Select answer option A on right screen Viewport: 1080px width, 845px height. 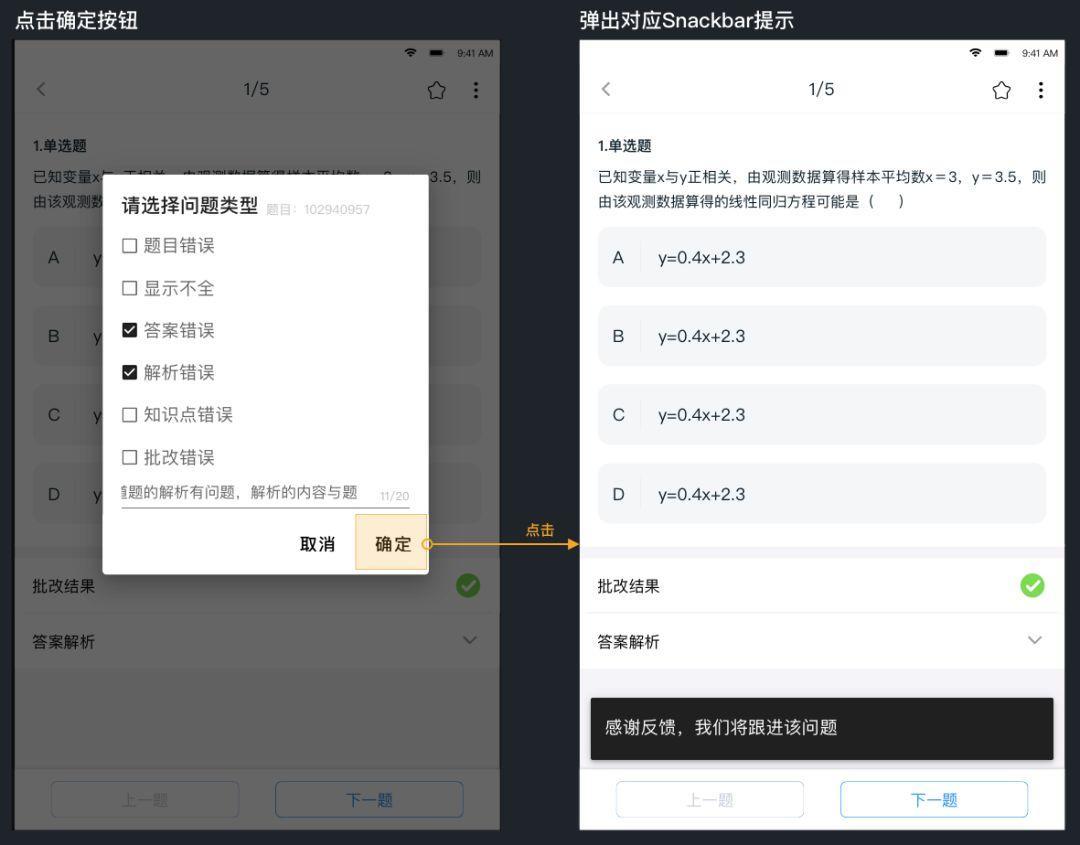coord(821,257)
